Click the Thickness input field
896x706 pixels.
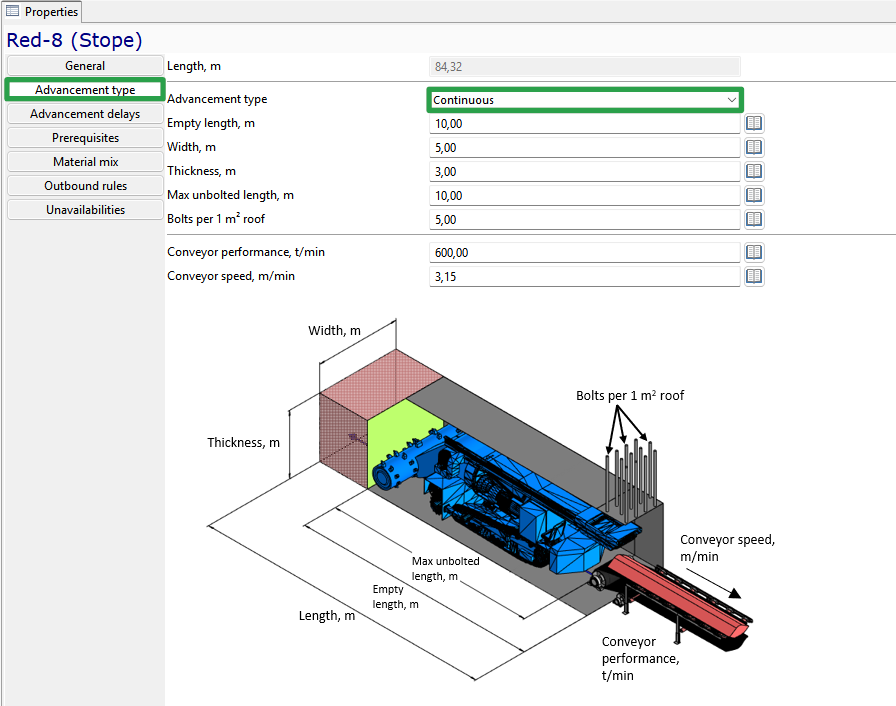point(585,172)
